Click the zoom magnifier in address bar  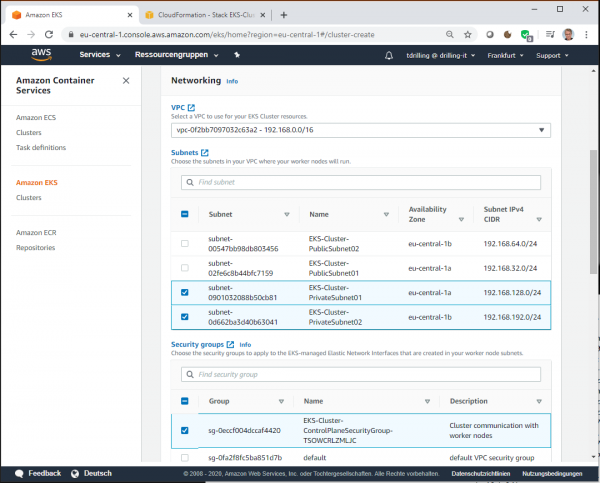click(x=450, y=34)
